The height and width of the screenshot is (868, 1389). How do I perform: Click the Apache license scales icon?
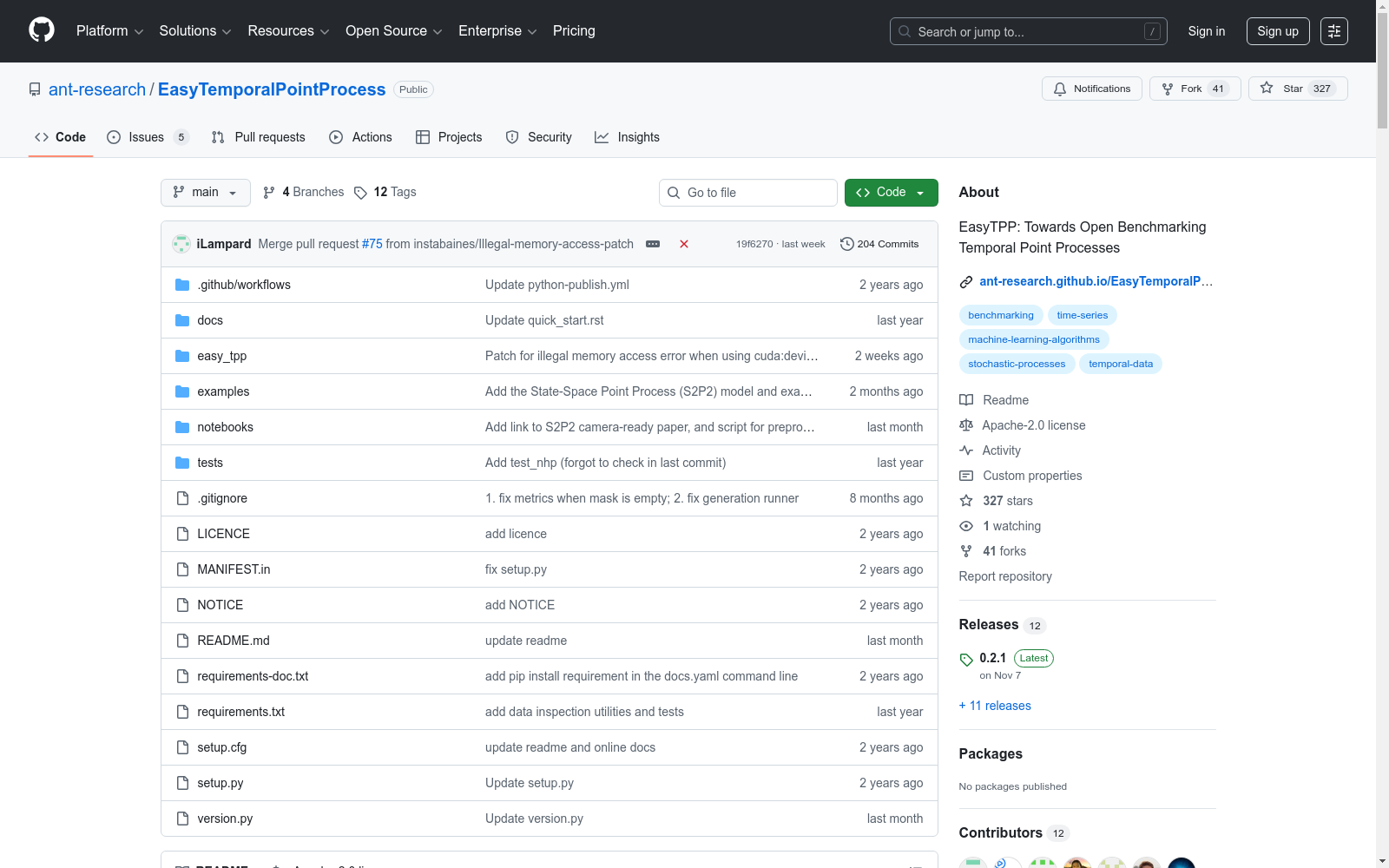coord(966,425)
